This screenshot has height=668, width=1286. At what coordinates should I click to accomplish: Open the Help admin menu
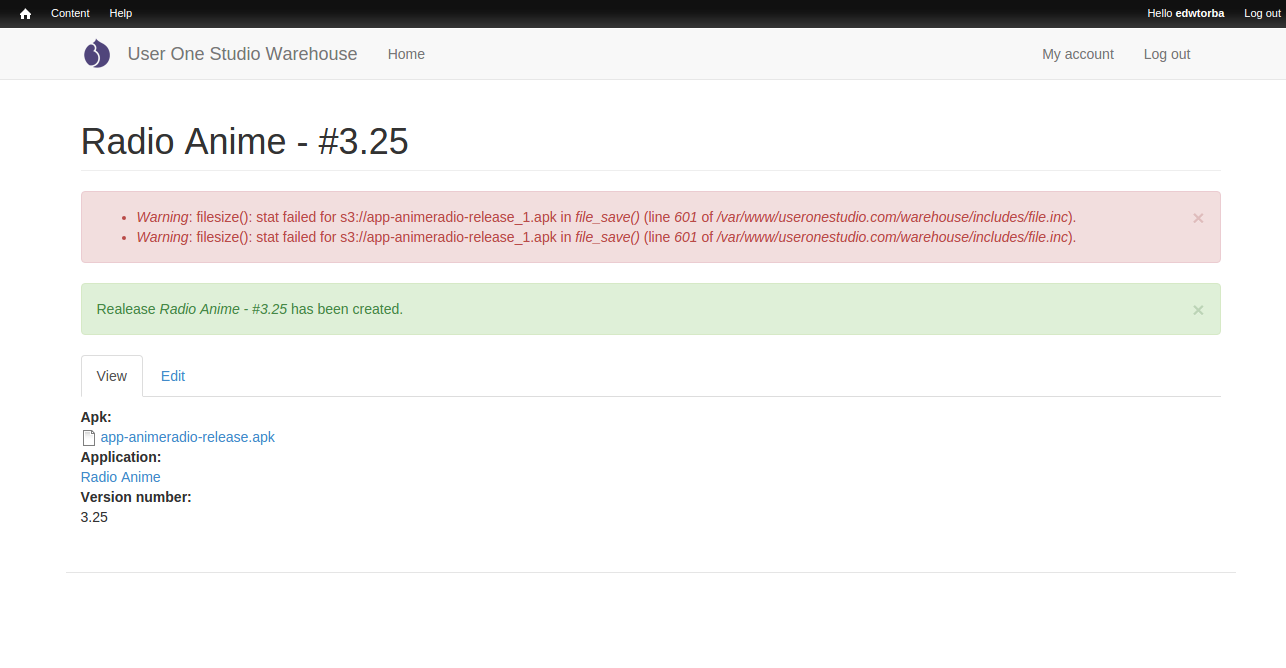pos(120,13)
